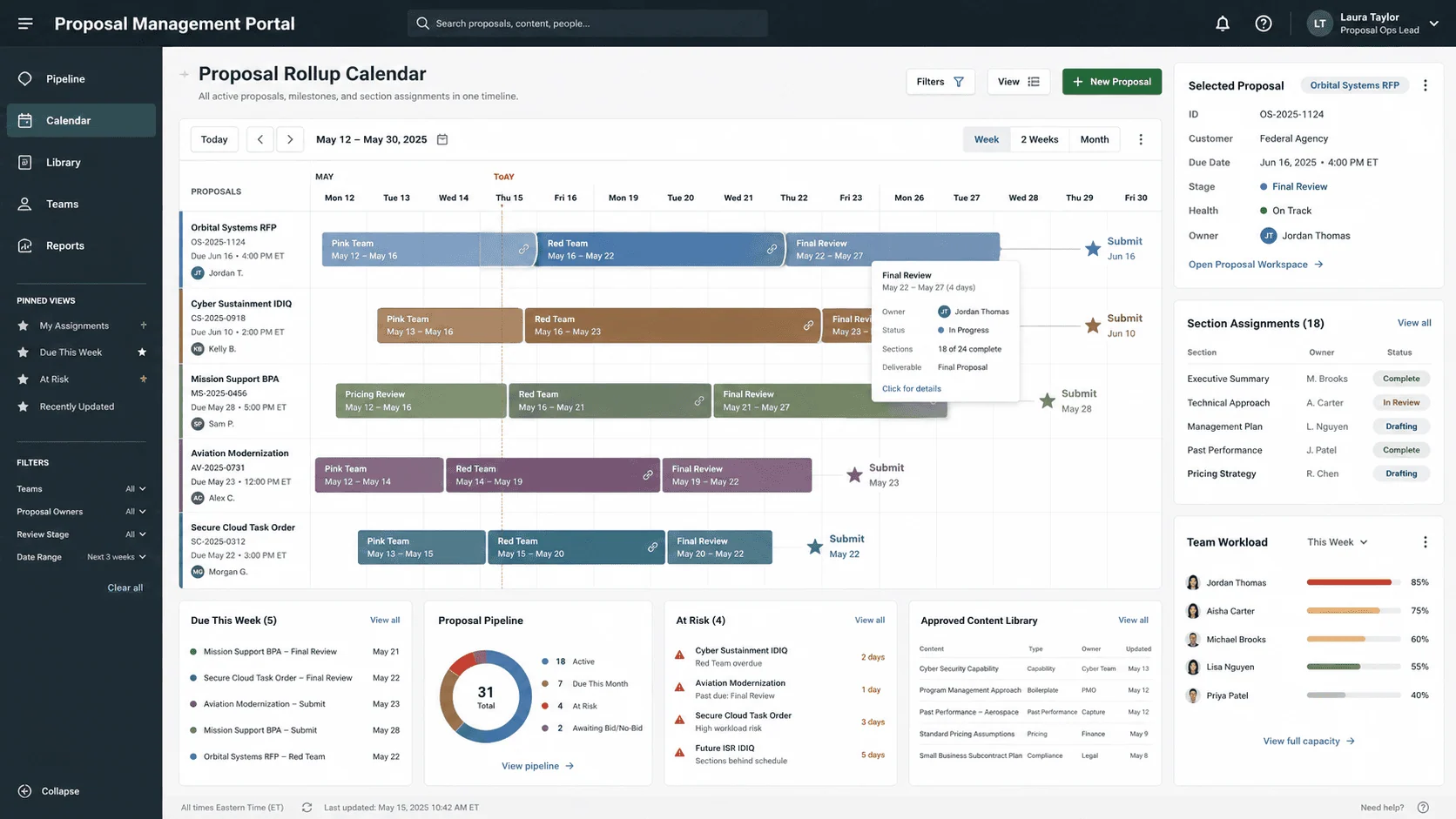Click Submit star for Orbital Systems RFP
Image resolution: width=1456 pixels, height=819 pixels.
1093,249
